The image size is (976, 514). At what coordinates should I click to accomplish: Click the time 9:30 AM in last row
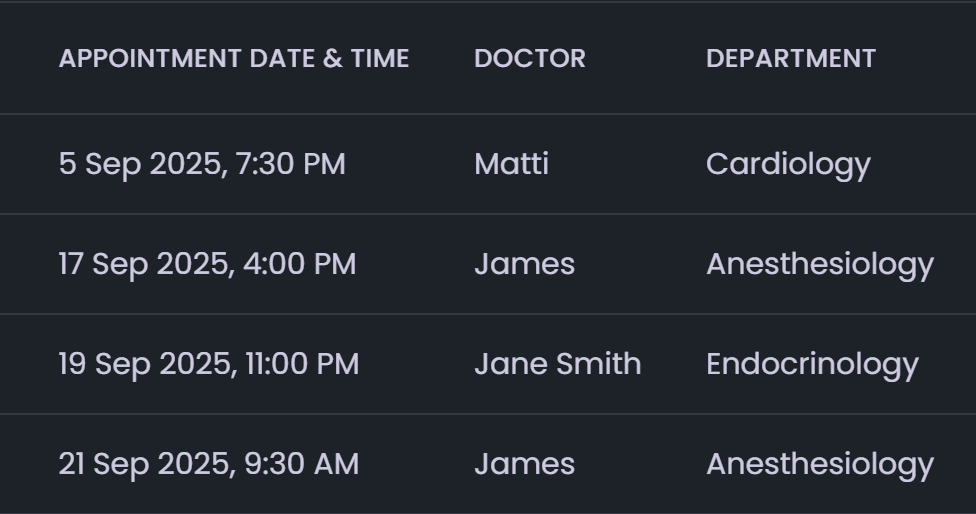pyautogui.click(x=301, y=464)
